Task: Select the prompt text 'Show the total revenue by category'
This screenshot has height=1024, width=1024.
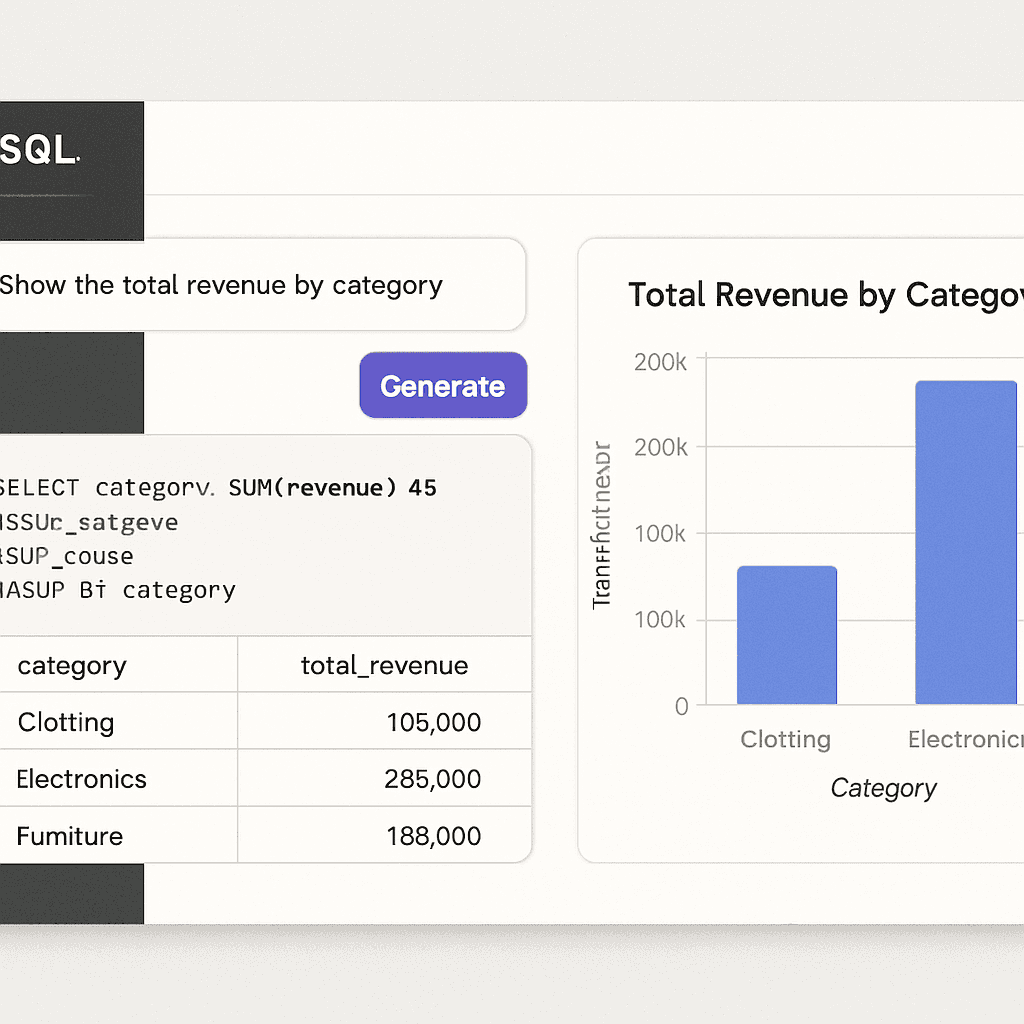Action: pyautogui.click(x=222, y=285)
